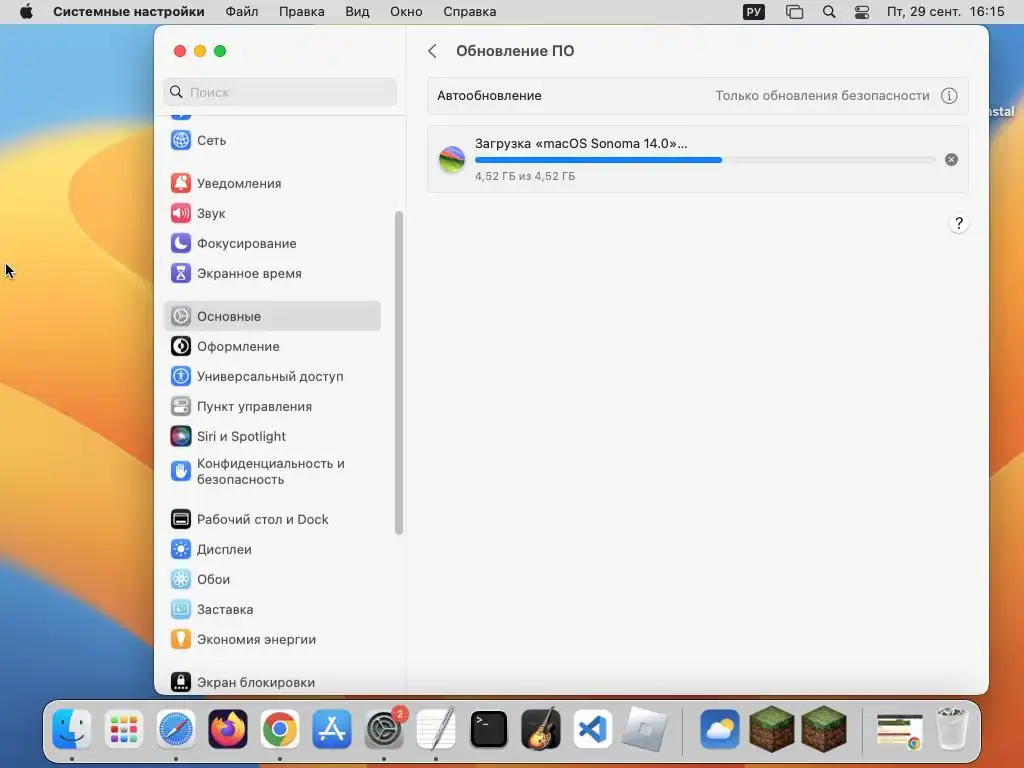Open Обои settings

[272, 579]
